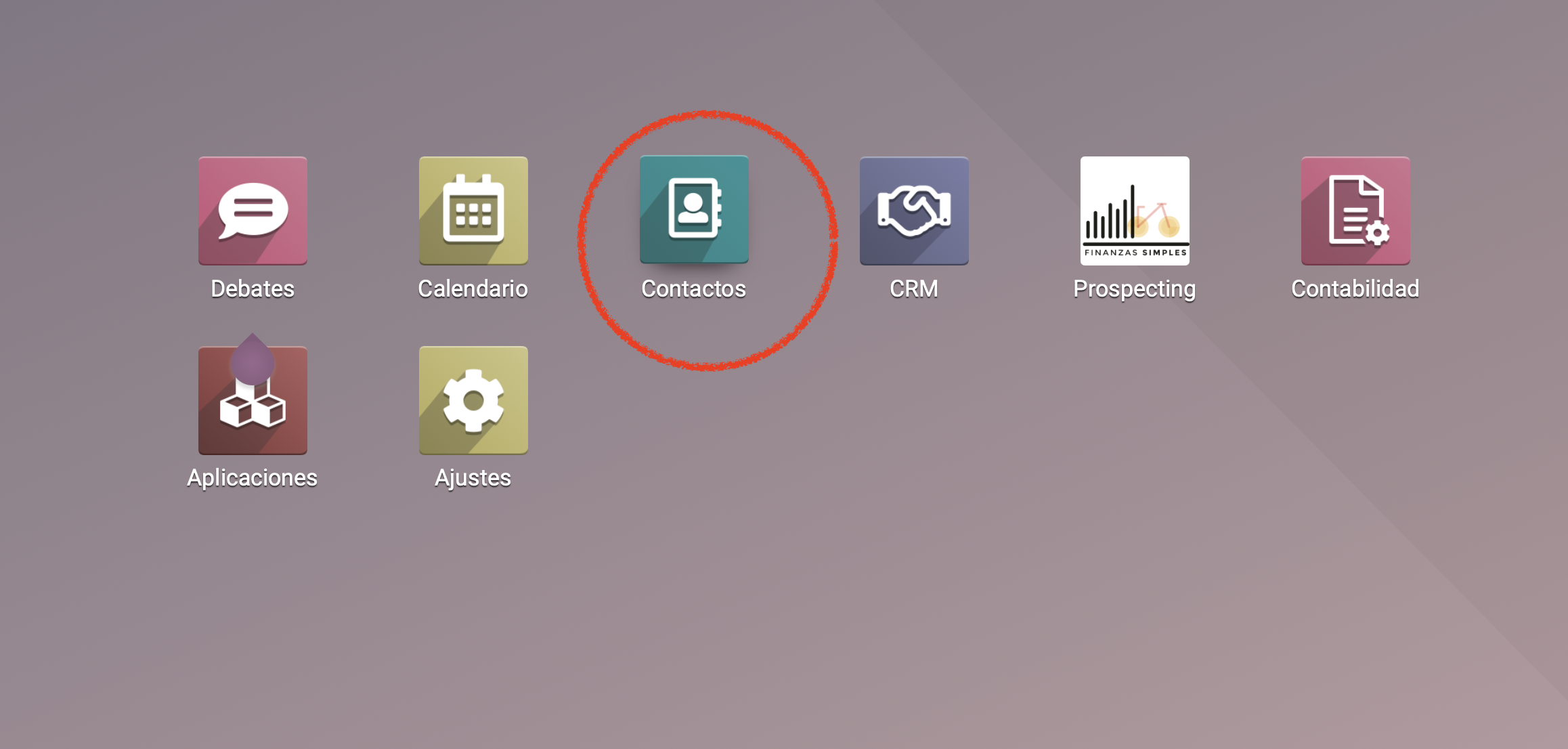Open the Aplicaciones cubes icon
The height and width of the screenshot is (749, 1568).
253,400
